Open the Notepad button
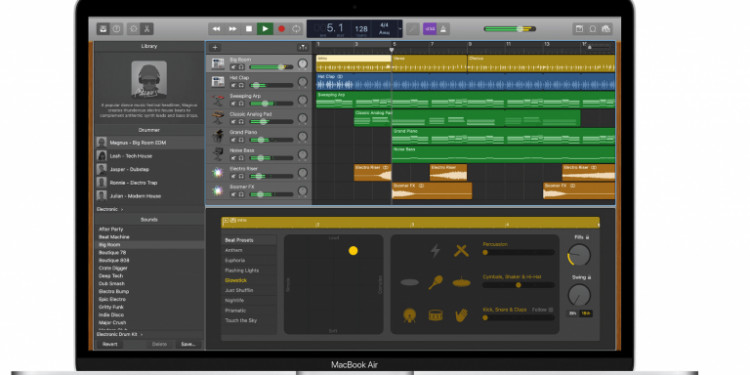Image resolution: width=750 pixels, height=375 pixels. [x=579, y=29]
